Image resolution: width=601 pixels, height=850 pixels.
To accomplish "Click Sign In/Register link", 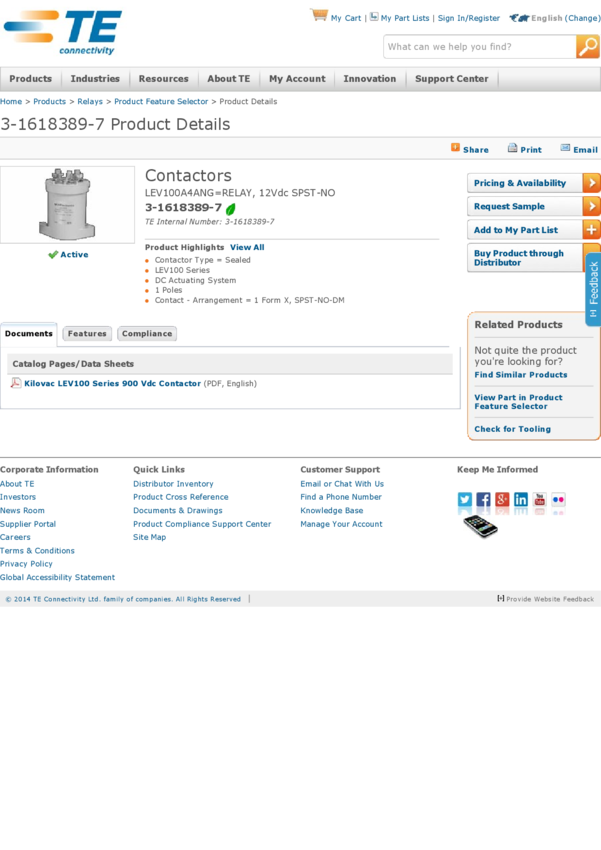I will click(x=469, y=18).
